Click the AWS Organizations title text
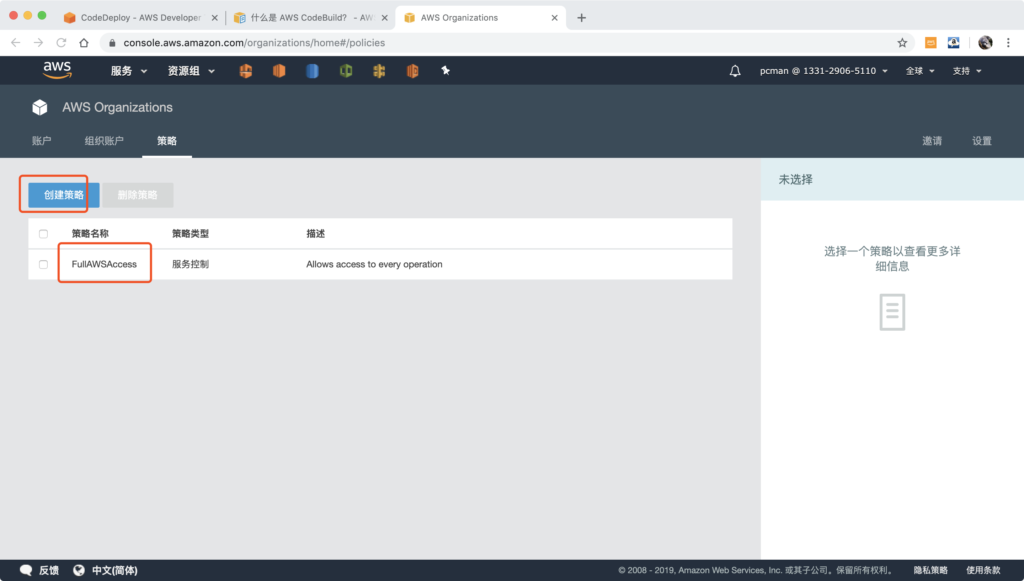Viewport: 1024px width, 581px height. point(118,107)
